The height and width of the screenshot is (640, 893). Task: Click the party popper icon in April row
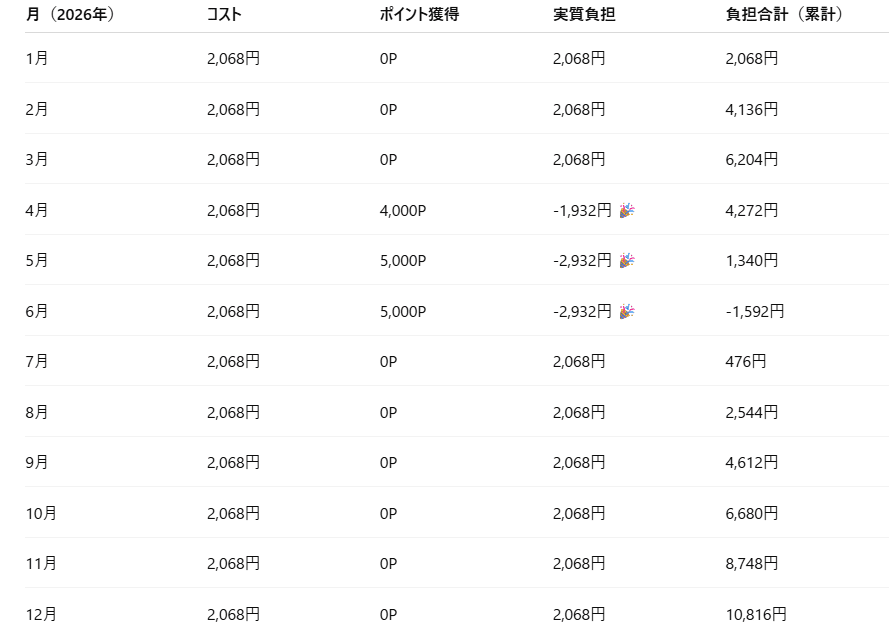pos(627,210)
